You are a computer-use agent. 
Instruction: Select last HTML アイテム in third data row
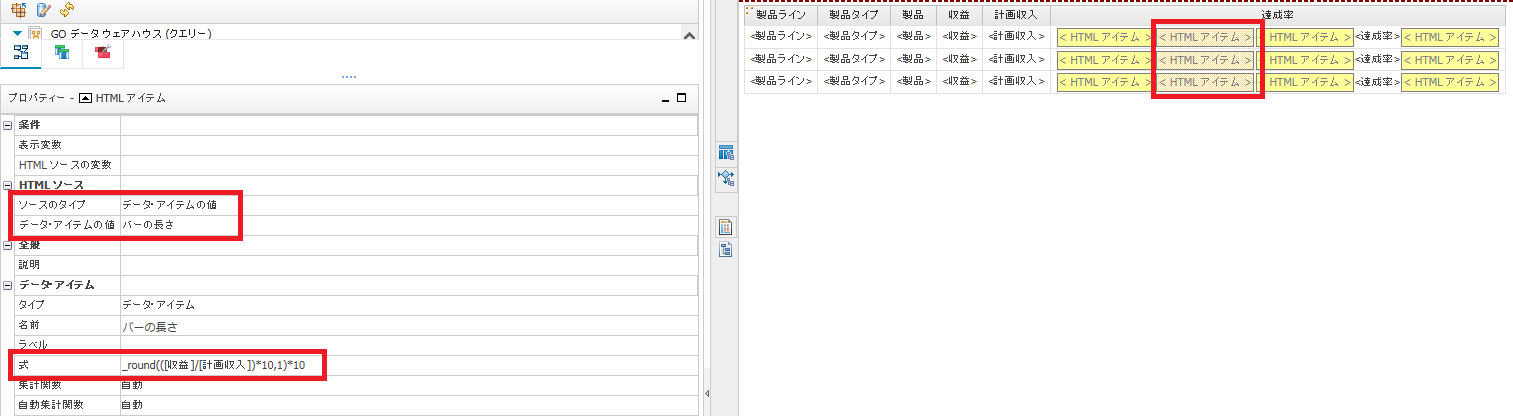(1450, 82)
